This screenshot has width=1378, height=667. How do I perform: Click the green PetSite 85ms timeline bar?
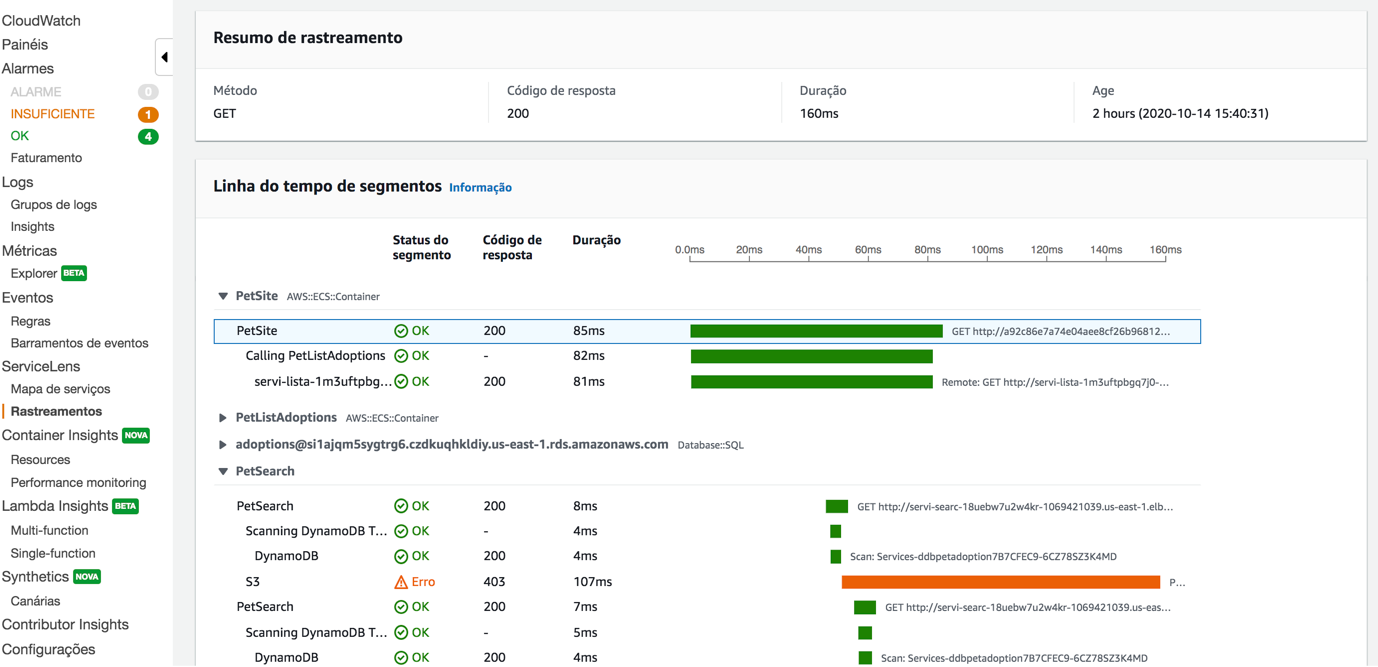coord(816,331)
